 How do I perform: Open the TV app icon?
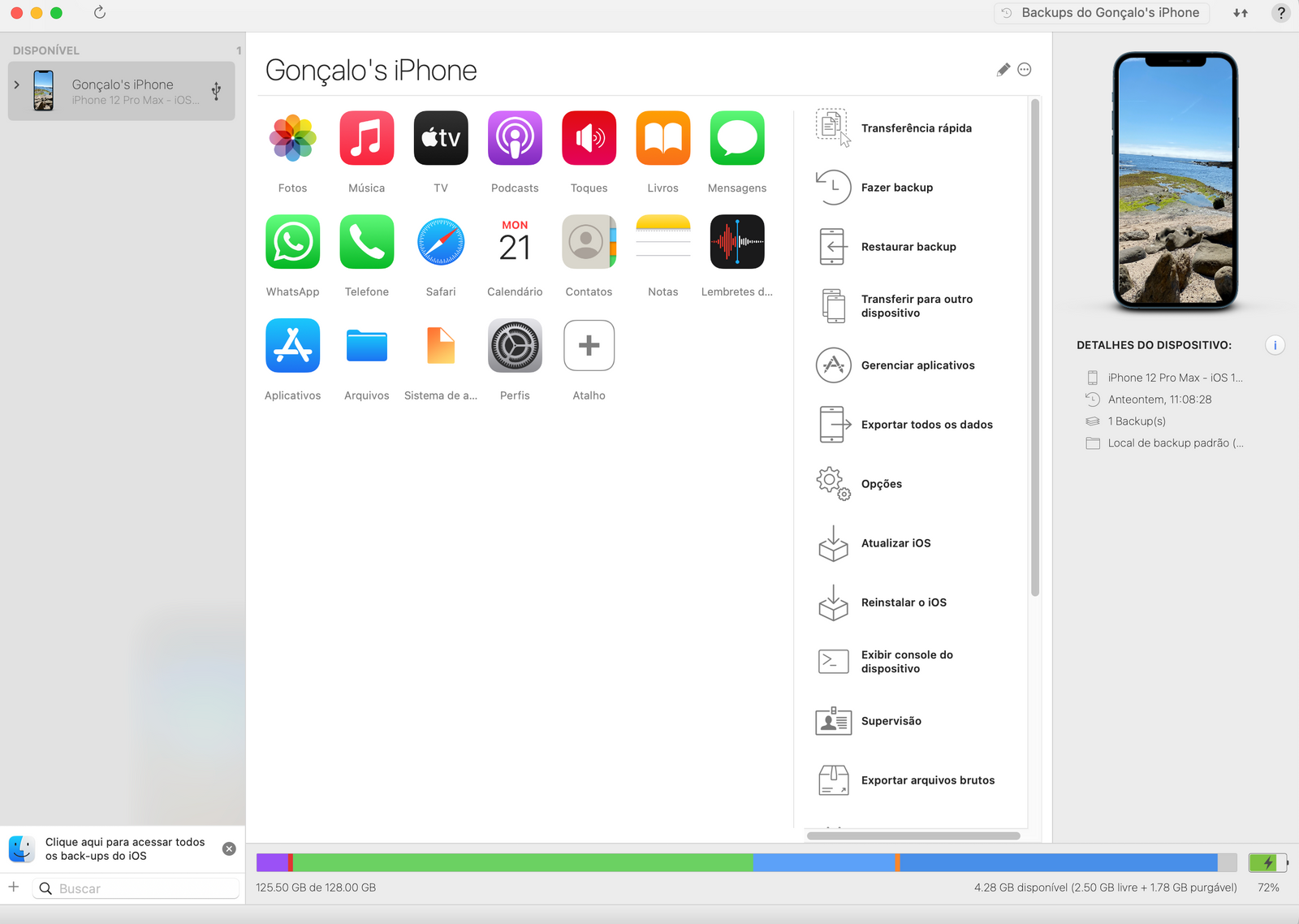[441, 138]
